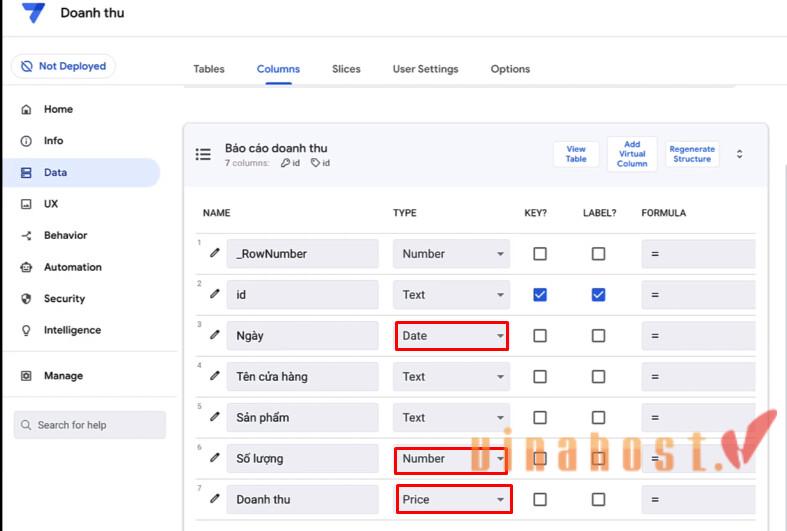
Task: Tick LABEL checkbox for Sản phẩm row
Action: click(x=598, y=418)
